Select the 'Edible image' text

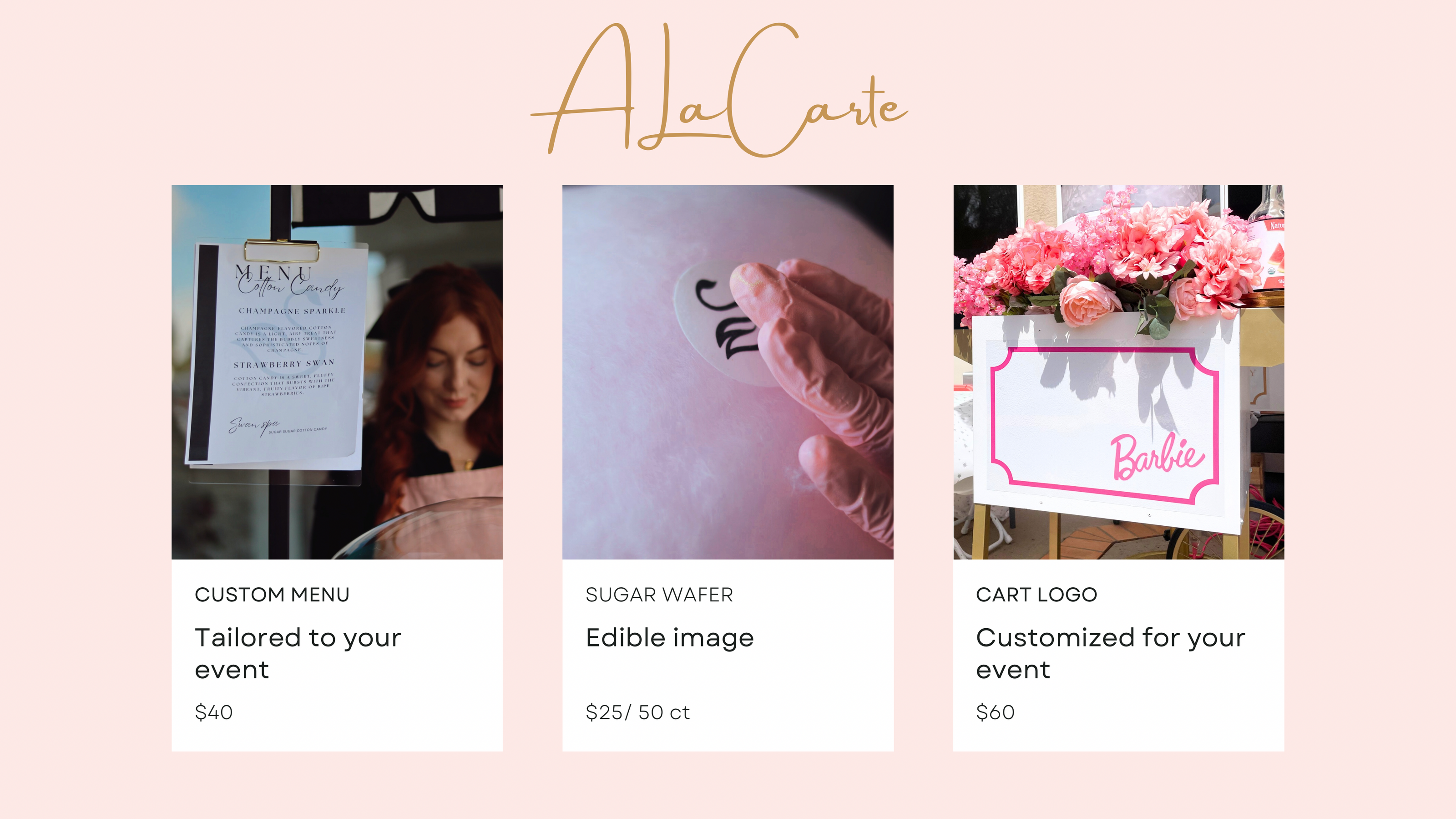pyautogui.click(x=670, y=639)
